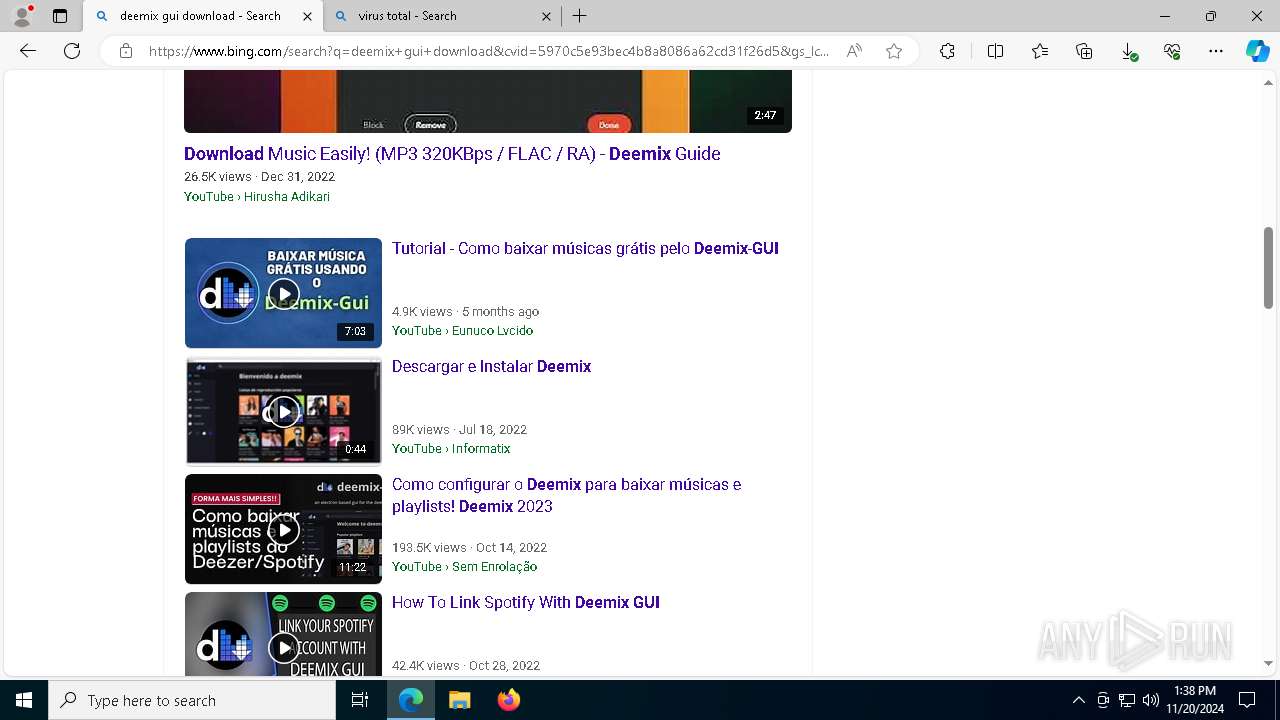Screen dimensions: 1280x720
Task: Open the tab actions menu icon
Action: click(x=60, y=16)
